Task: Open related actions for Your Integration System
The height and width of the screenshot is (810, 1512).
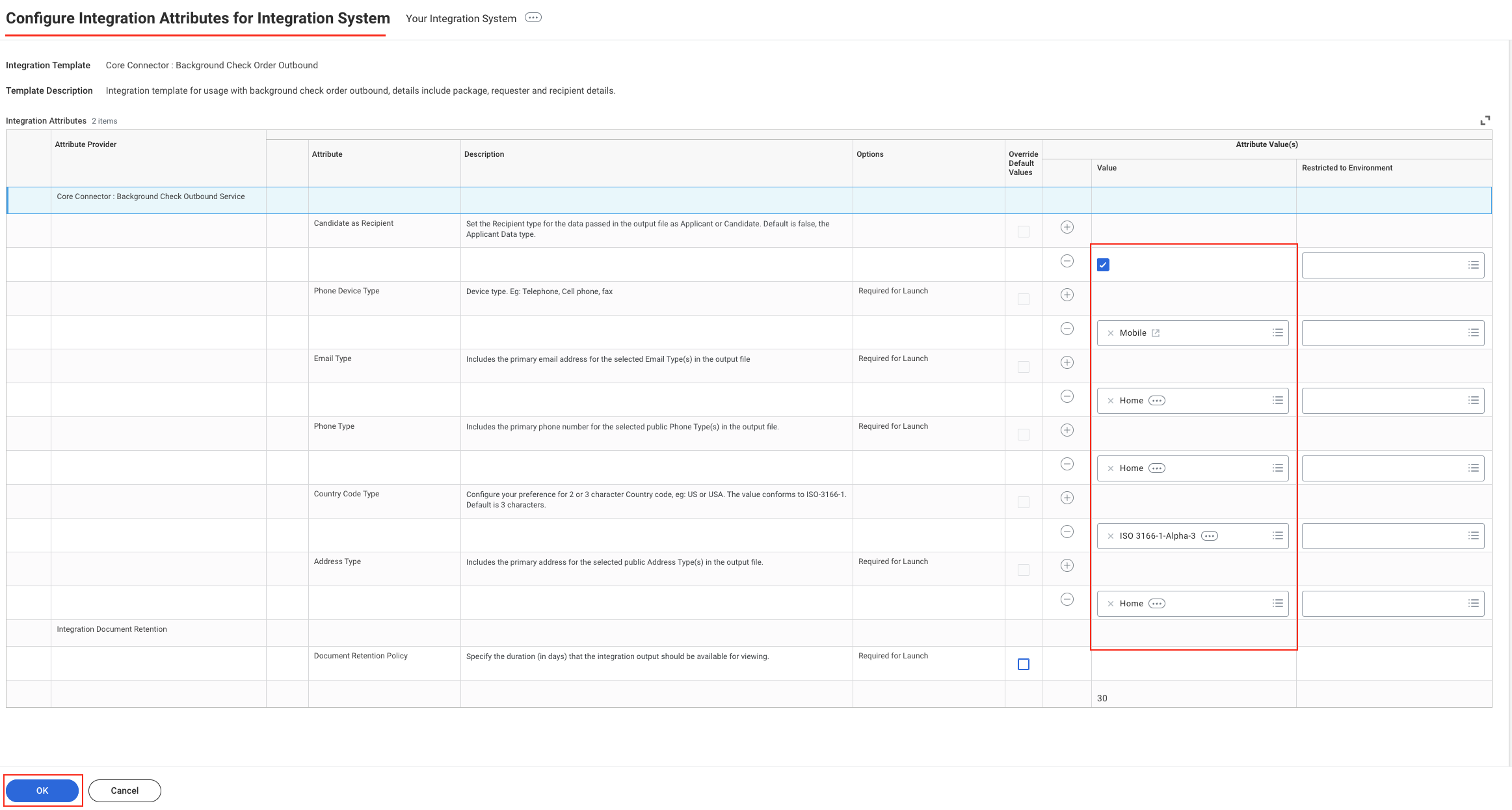Action: (x=533, y=18)
